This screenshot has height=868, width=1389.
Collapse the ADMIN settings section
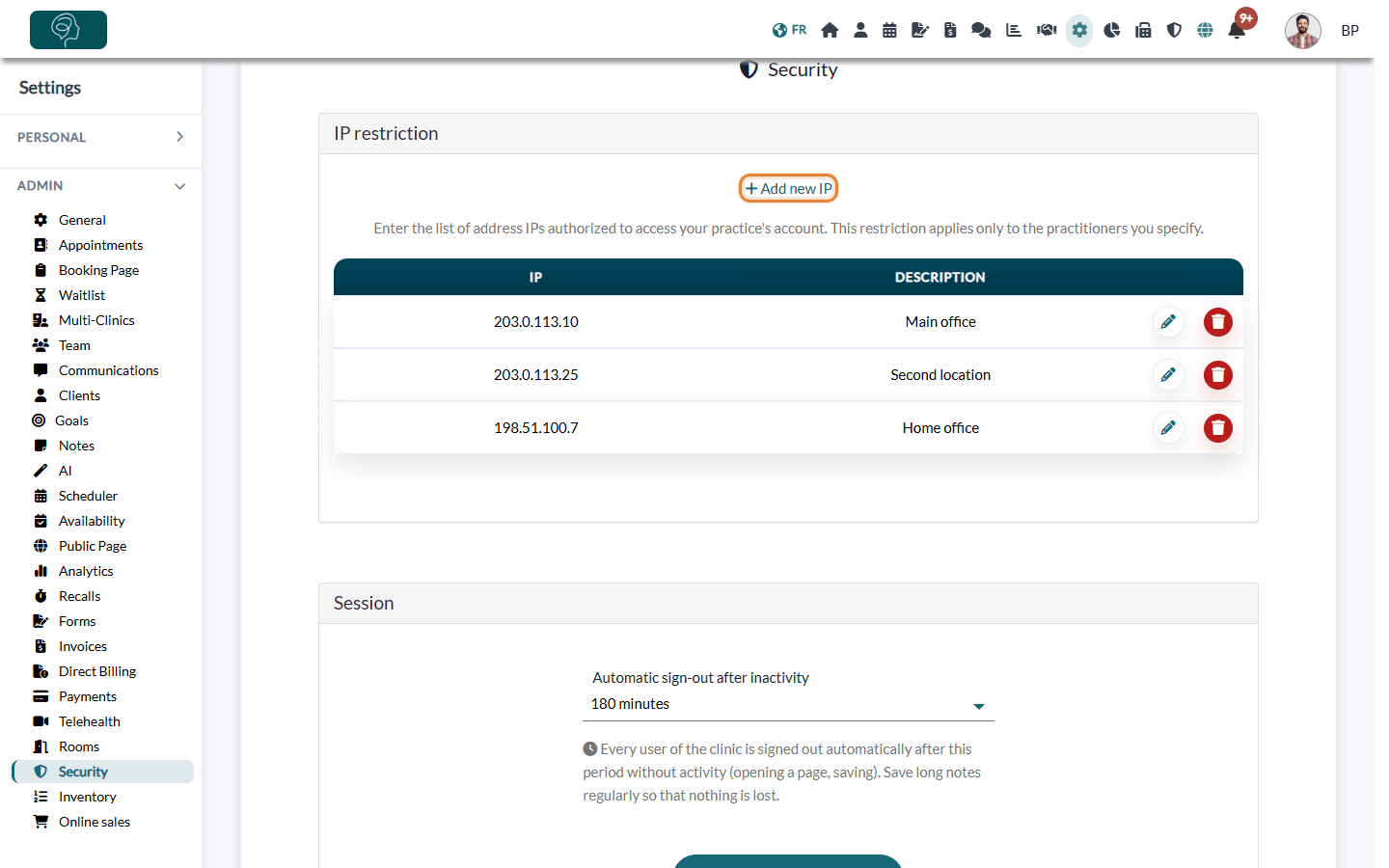tap(100, 185)
